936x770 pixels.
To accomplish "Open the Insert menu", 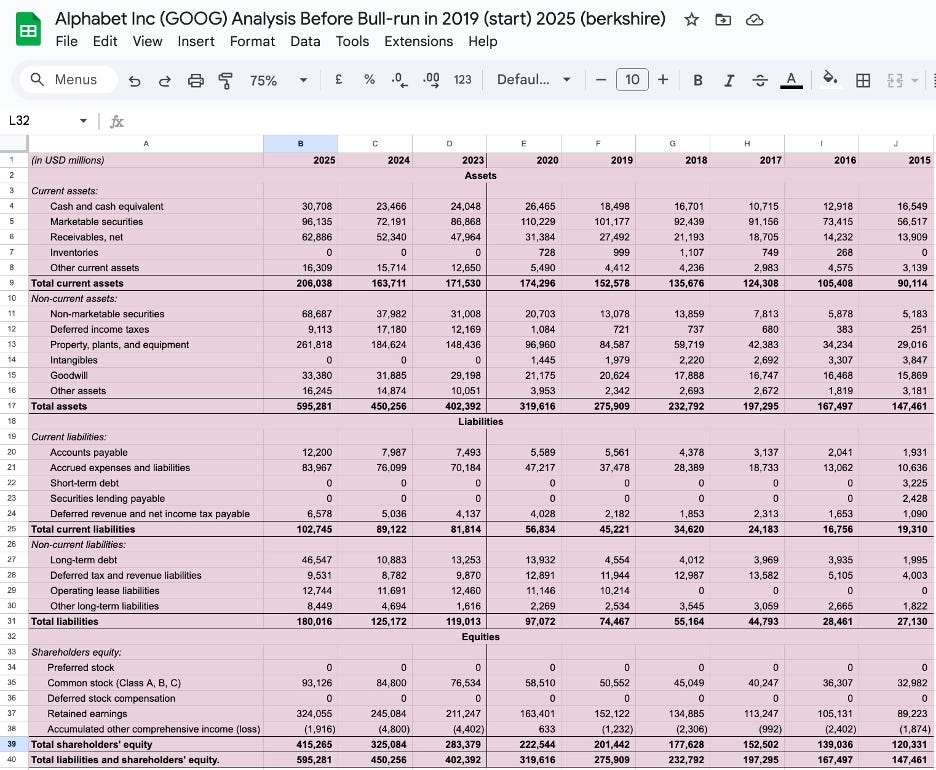I will tap(196, 41).
